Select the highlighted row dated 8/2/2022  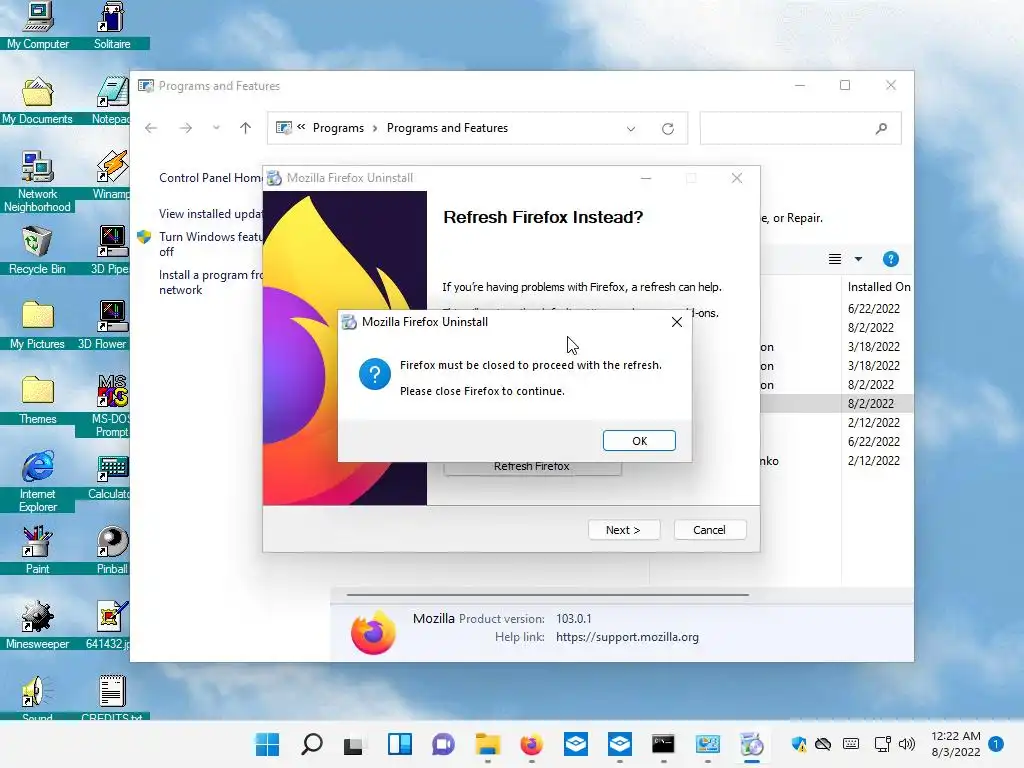pos(837,404)
